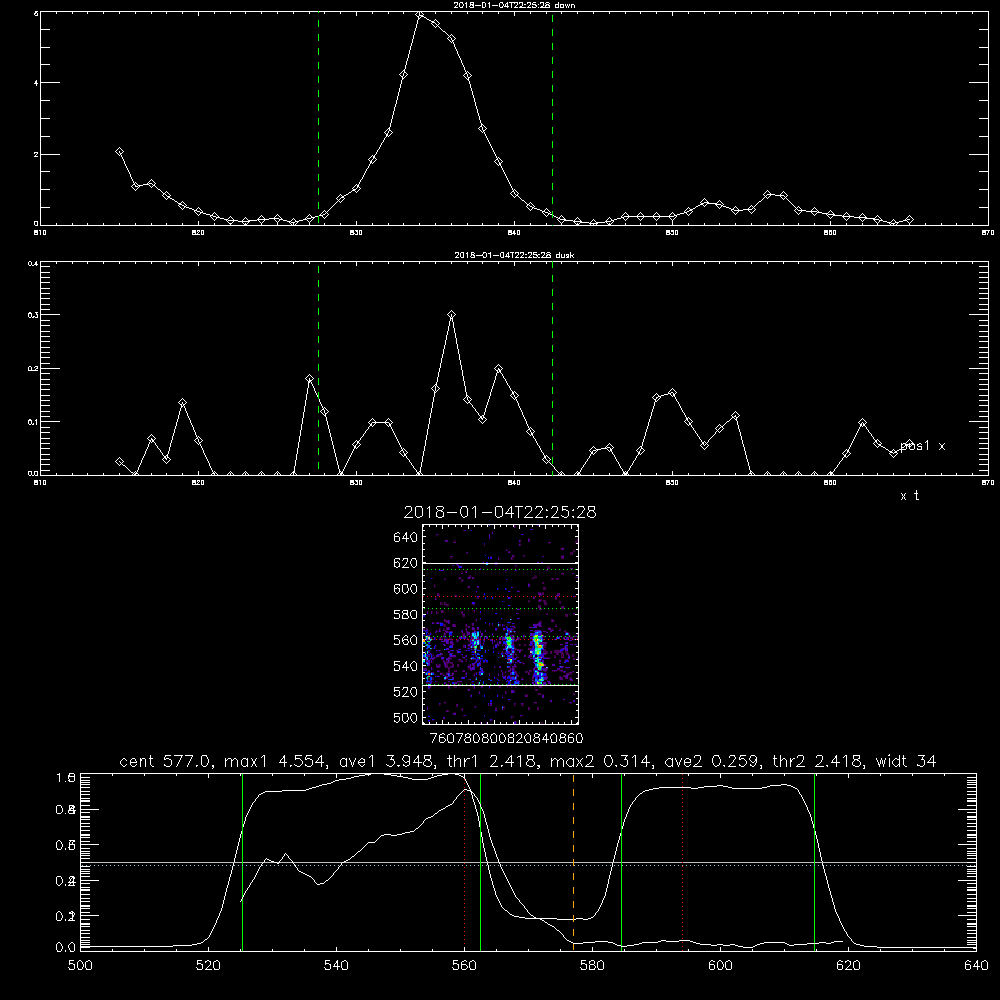This screenshot has width=1000, height=1000.
Task: Click solid green line at 525 in bottom plot
Action: [242, 862]
